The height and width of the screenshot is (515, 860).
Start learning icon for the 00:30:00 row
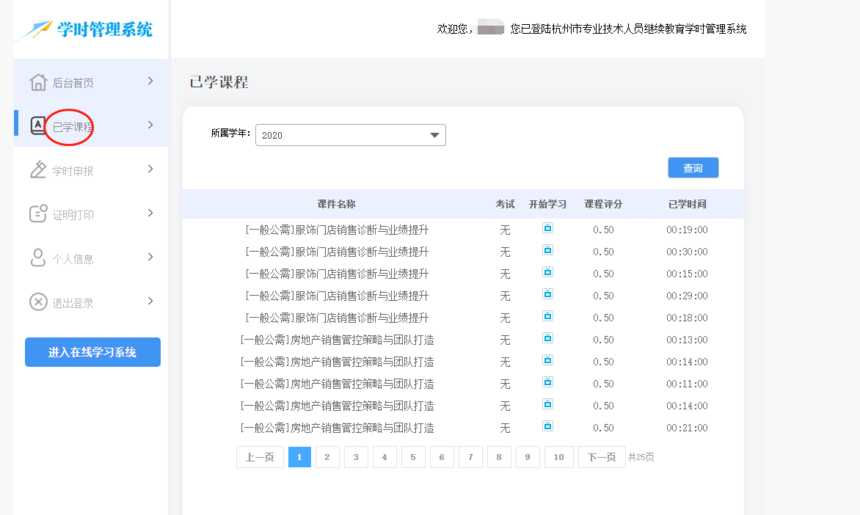click(547, 250)
